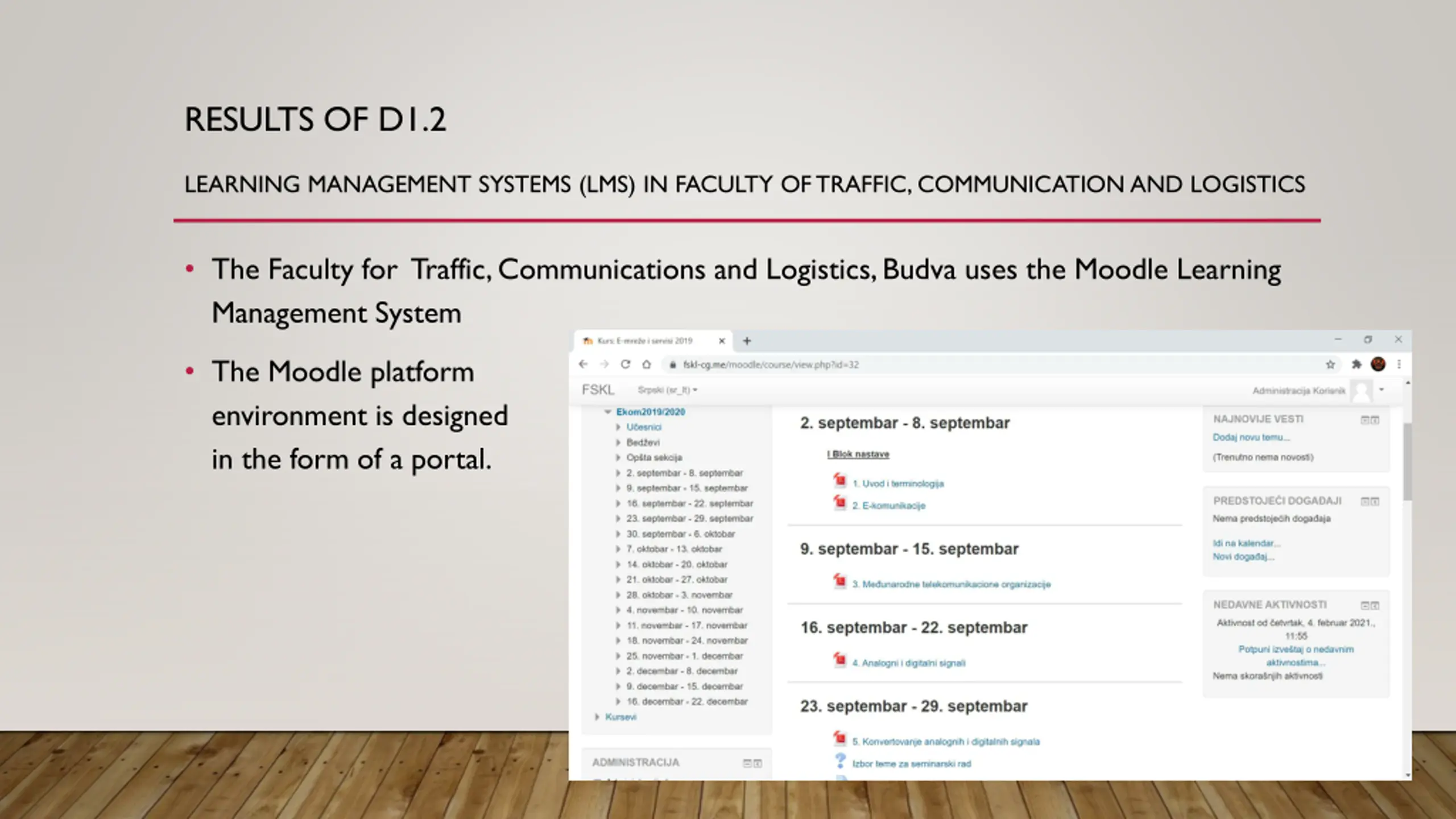The image size is (1456, 819).
Task: Select the Kurs: E-mreže i servisi tab
Action: (645, 341)
